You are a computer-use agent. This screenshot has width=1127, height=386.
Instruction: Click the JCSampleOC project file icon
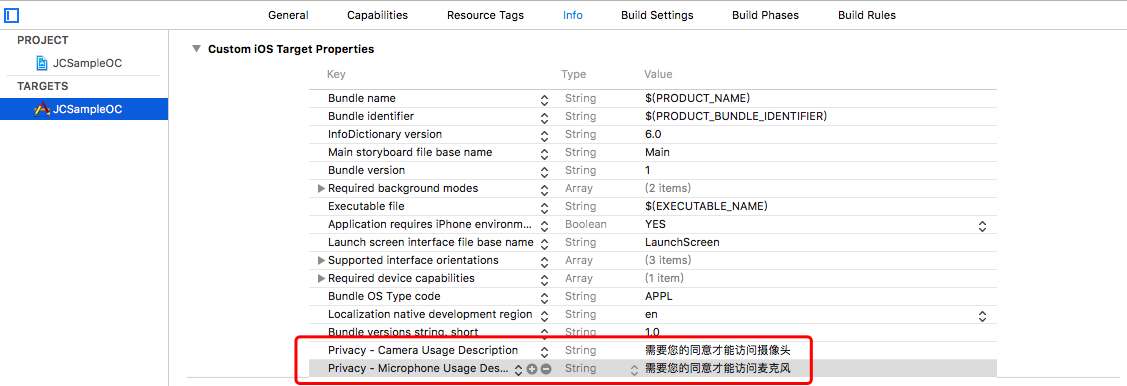click(x=42, y=63)
